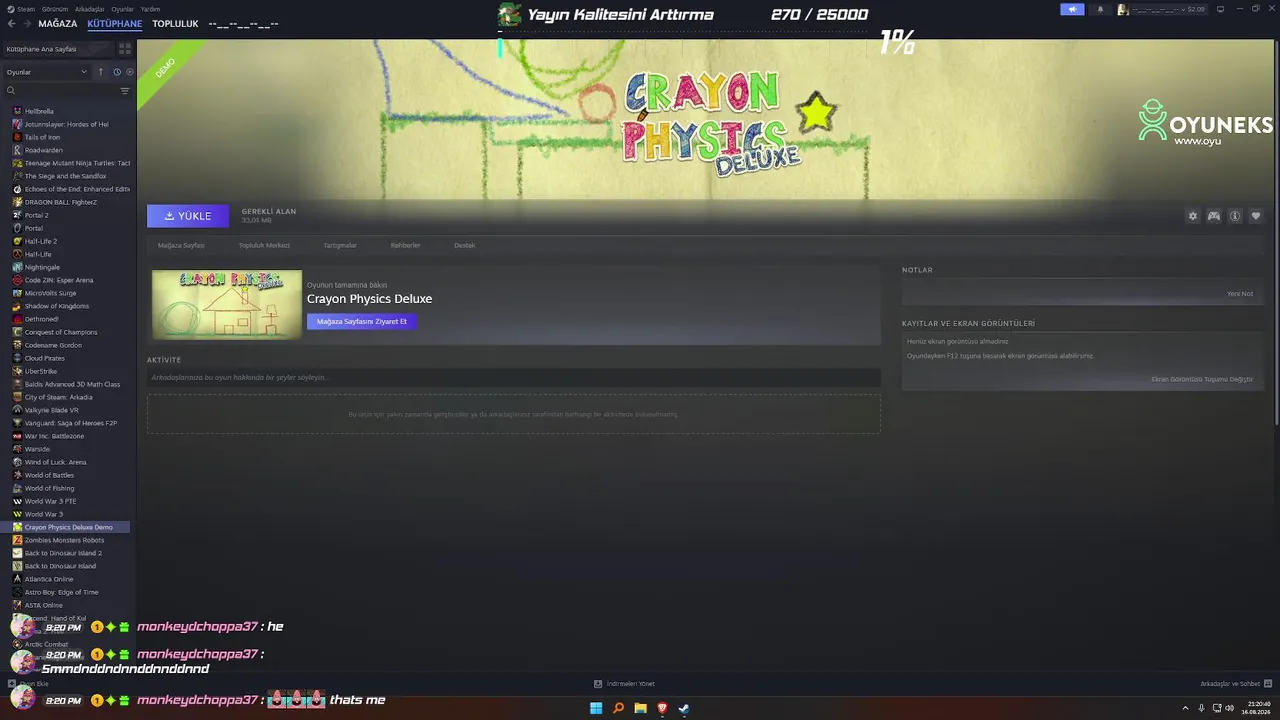Open the account profile dropdown
This screenshot has height=720, width=1280.
1162,9
